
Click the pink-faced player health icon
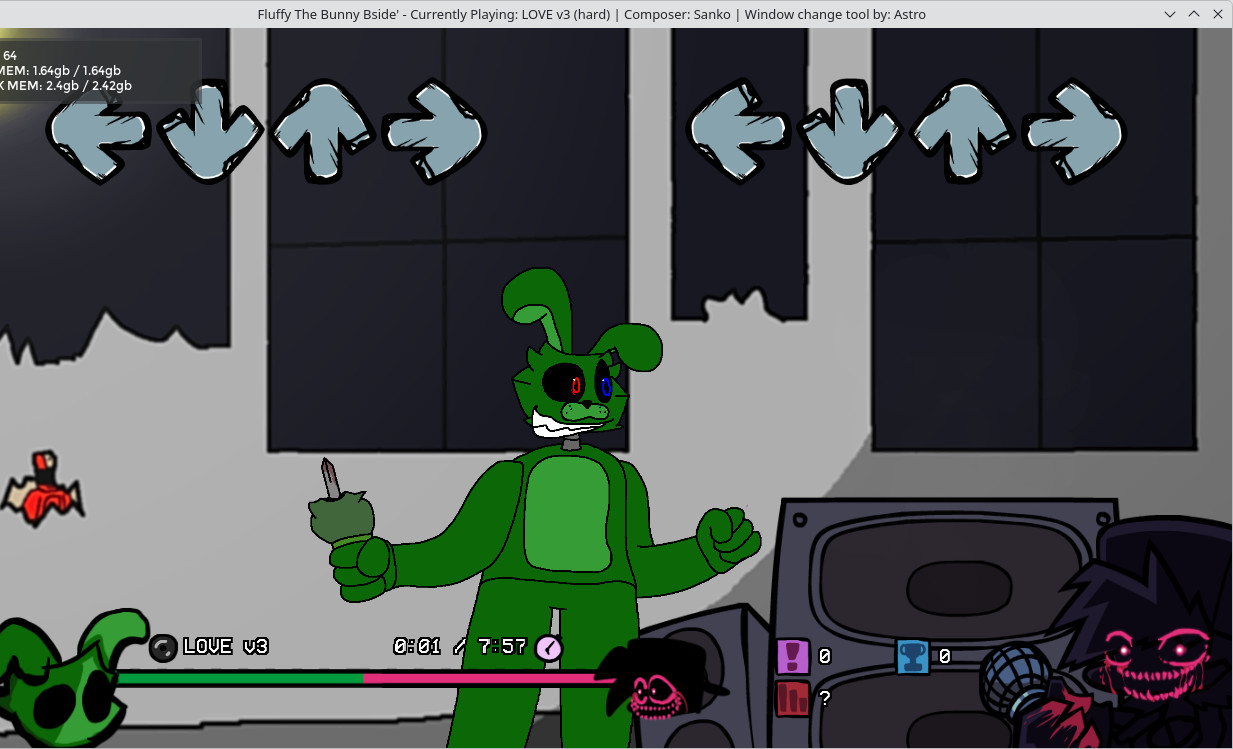(661, 678)
